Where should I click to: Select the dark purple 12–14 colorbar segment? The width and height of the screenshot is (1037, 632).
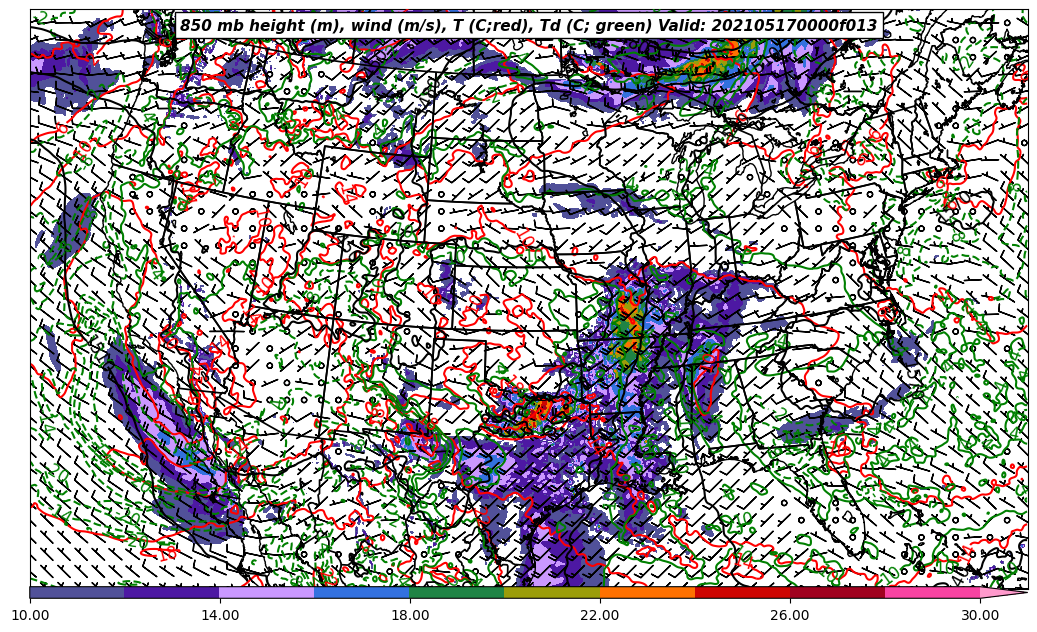tap(172, 592)
